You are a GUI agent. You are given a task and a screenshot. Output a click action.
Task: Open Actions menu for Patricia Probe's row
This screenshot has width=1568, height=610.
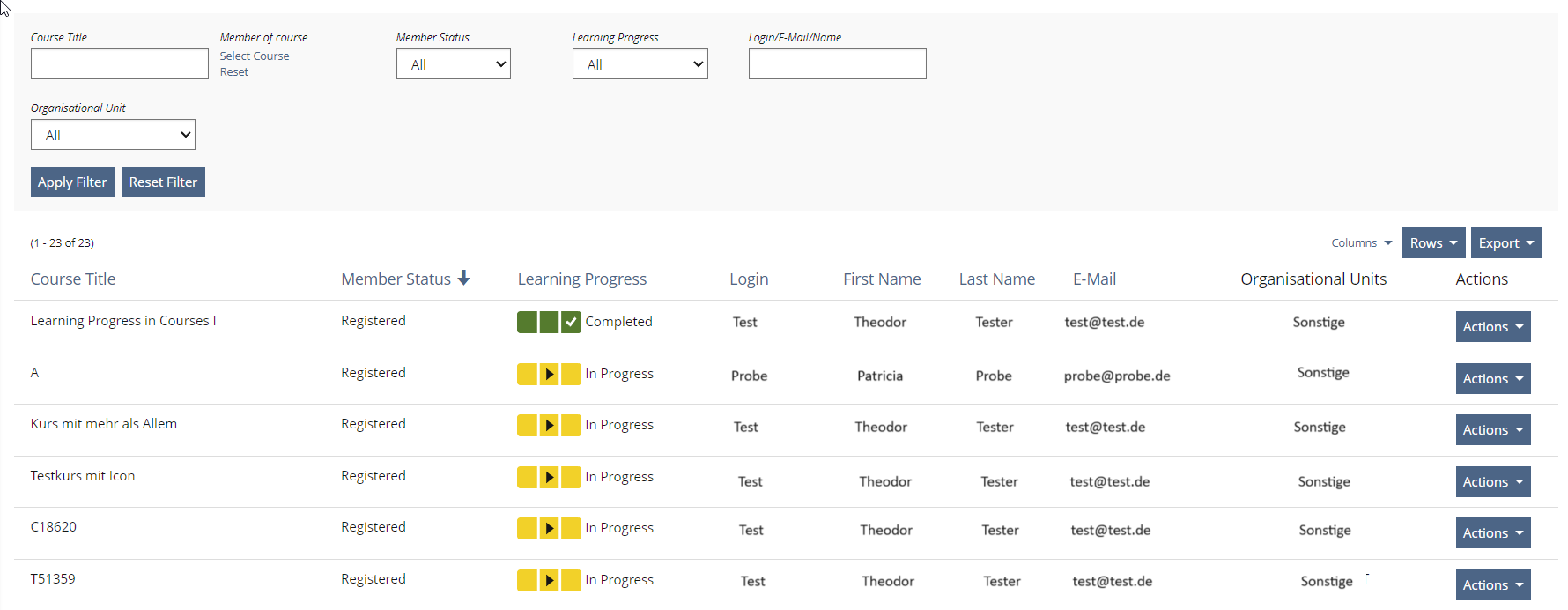coord(1492,379)
